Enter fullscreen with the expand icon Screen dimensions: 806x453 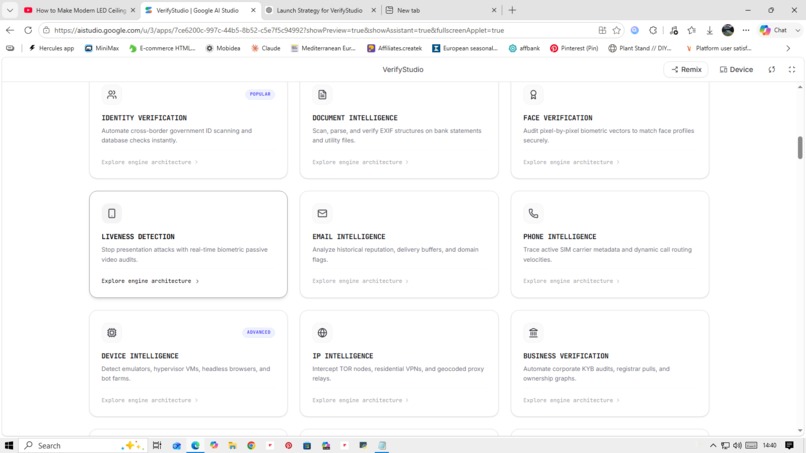(792, 69)
